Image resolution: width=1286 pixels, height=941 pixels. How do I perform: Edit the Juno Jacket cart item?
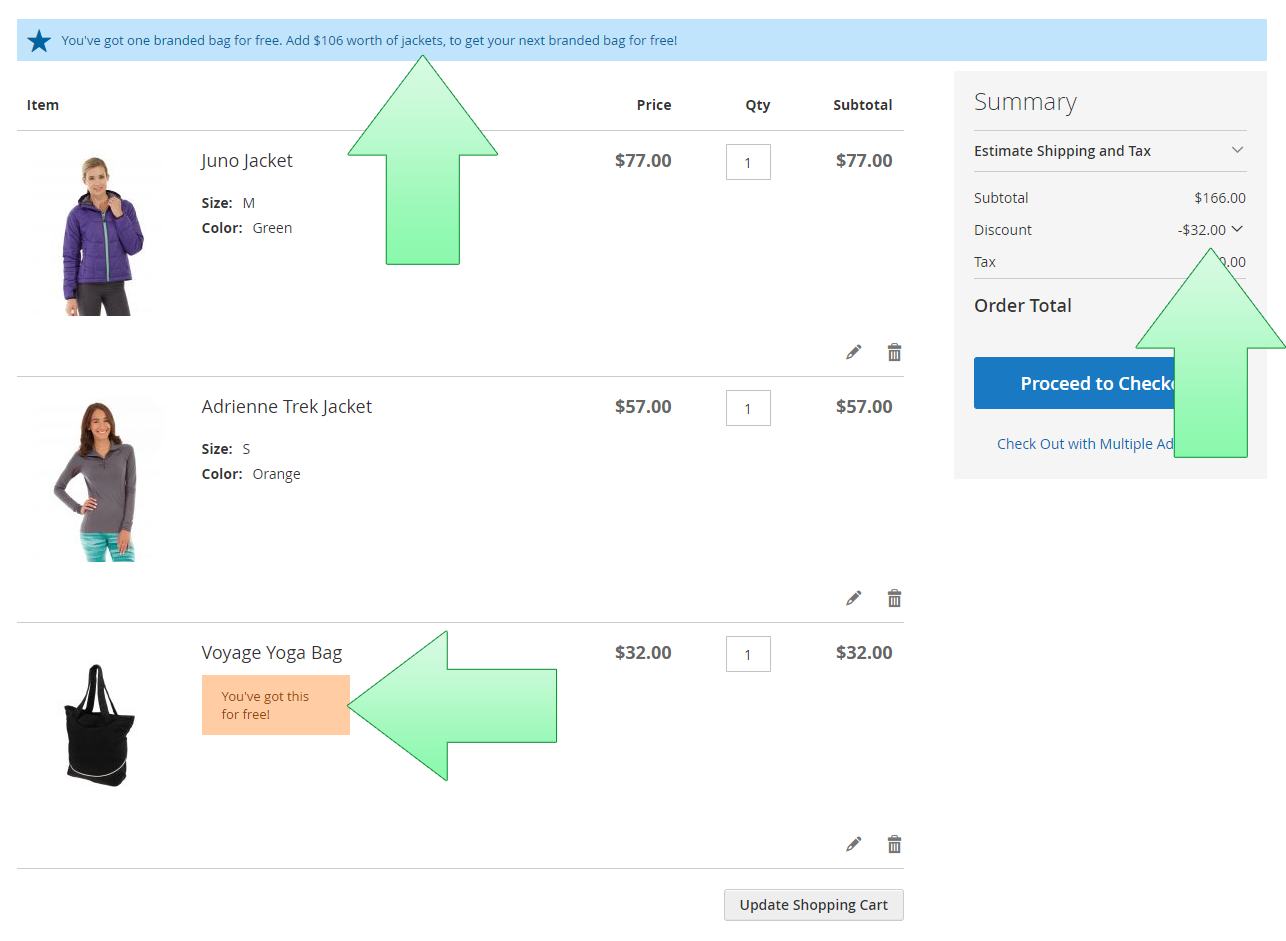[x=853, y=352]
